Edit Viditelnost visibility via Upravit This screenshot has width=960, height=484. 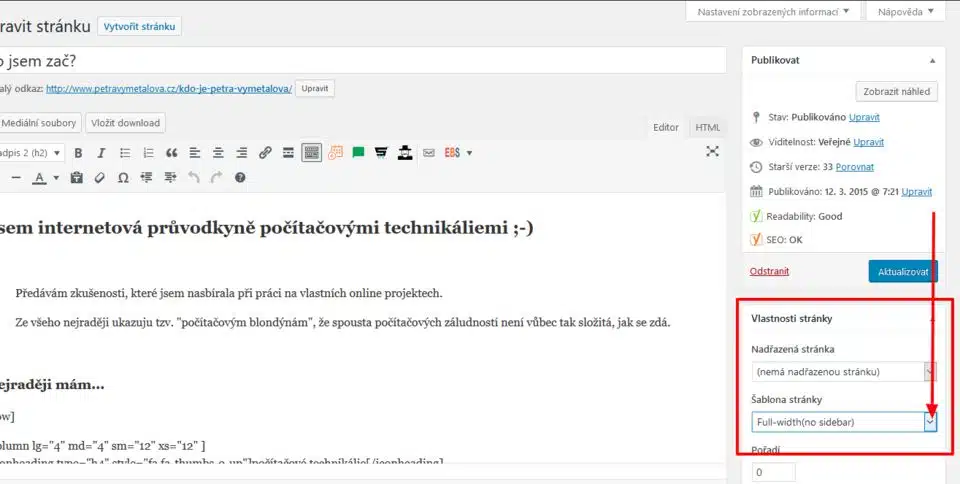[868, 142]
